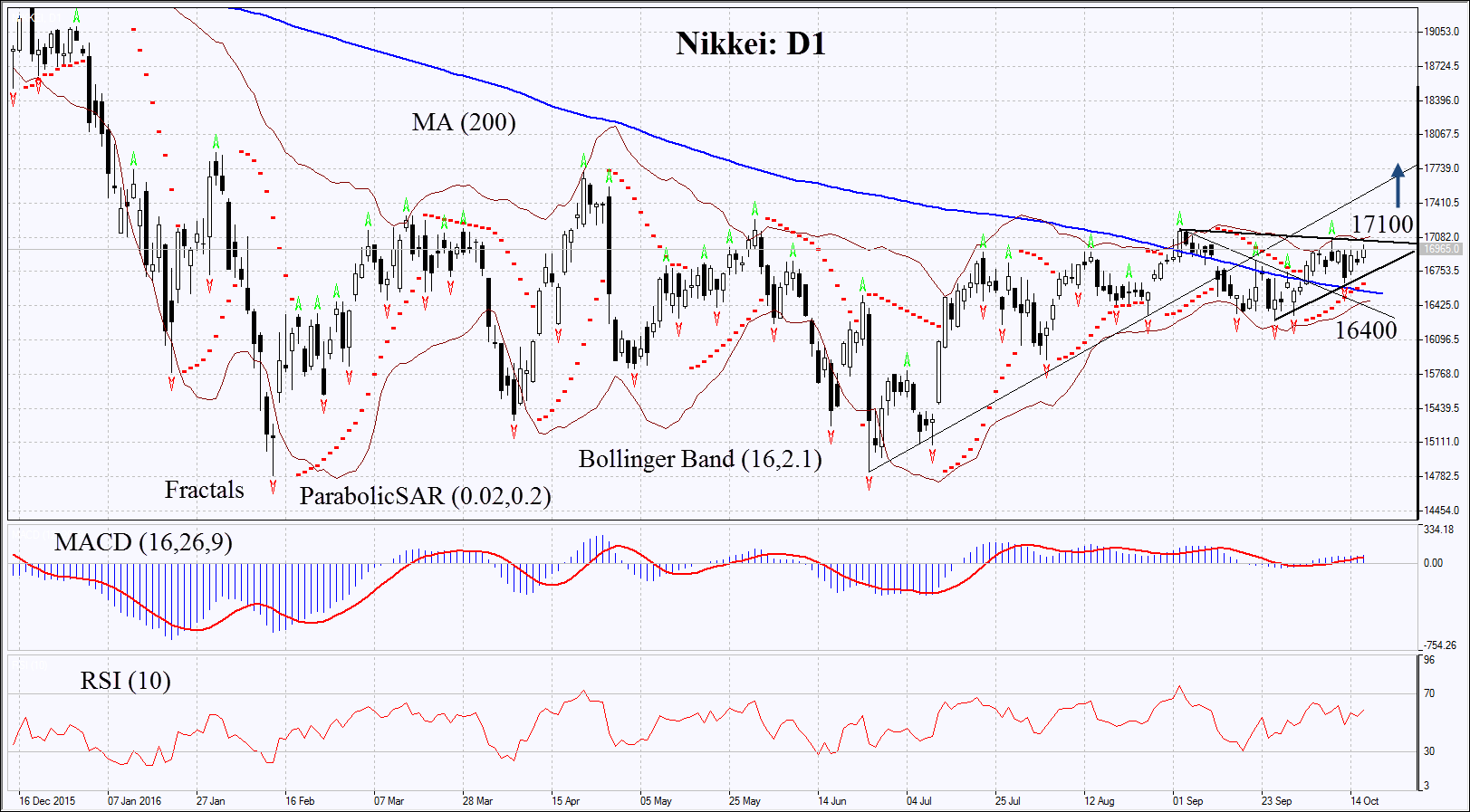The image size is (1470, 812).
Task: Click the 18724.5 price axis value
Action: [1441, 66]
